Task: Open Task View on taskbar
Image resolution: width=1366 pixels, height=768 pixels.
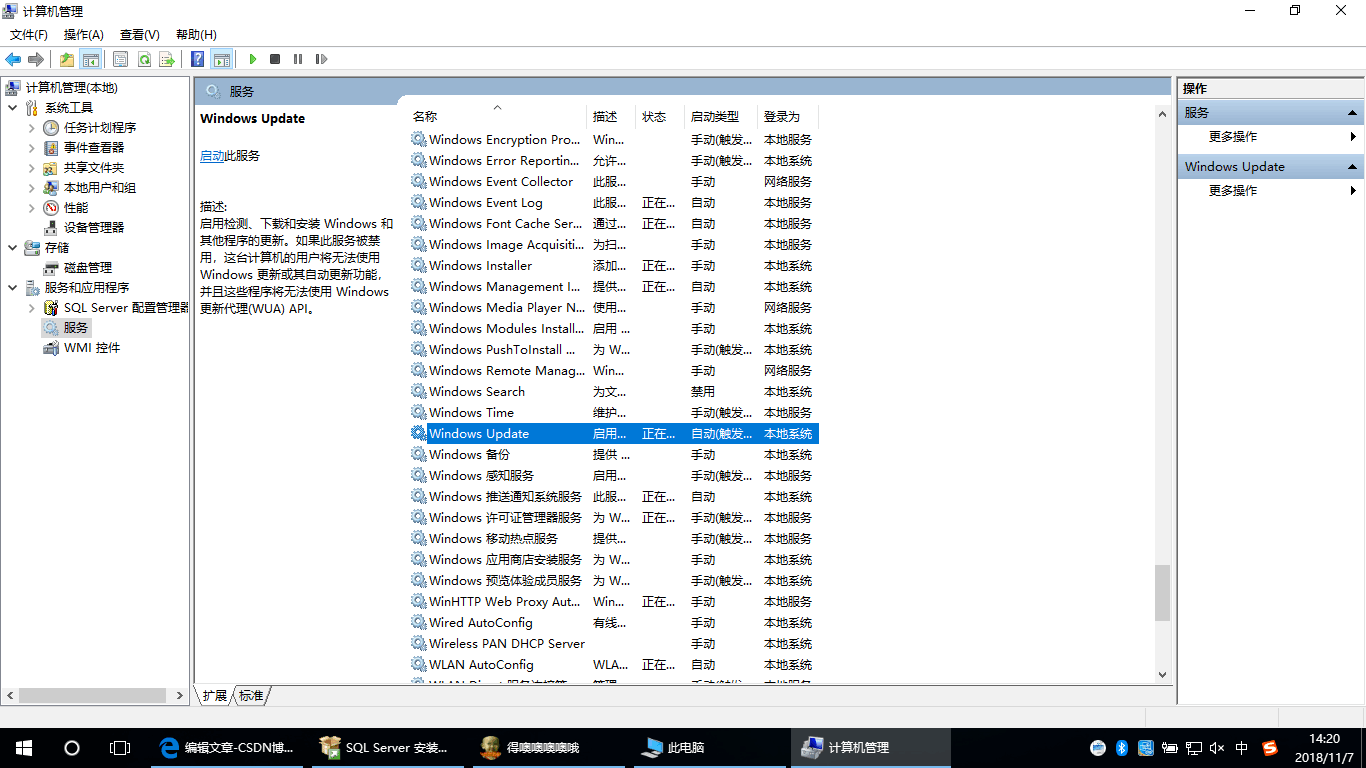Action: point(120,748)
